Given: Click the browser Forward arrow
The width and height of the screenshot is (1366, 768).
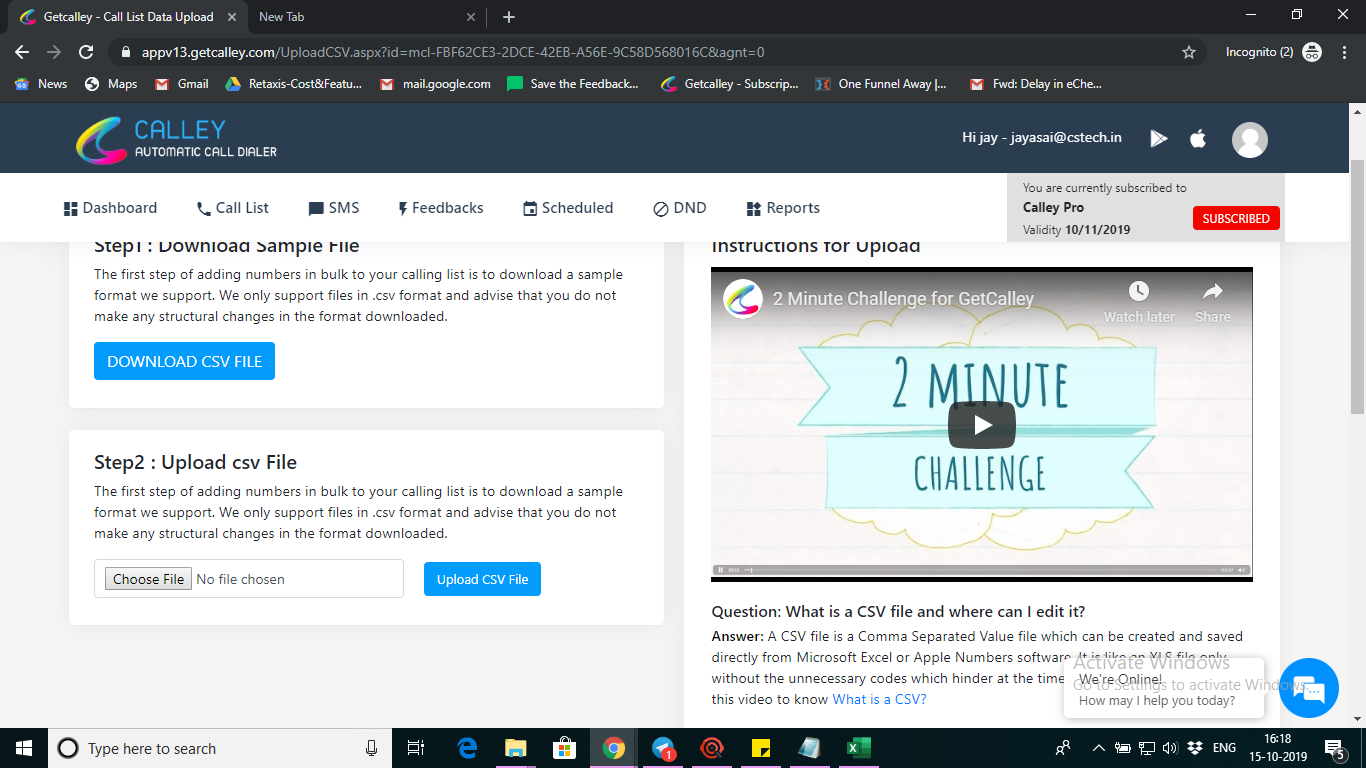Looking at the screenshot, I should (x=54, y=52).
